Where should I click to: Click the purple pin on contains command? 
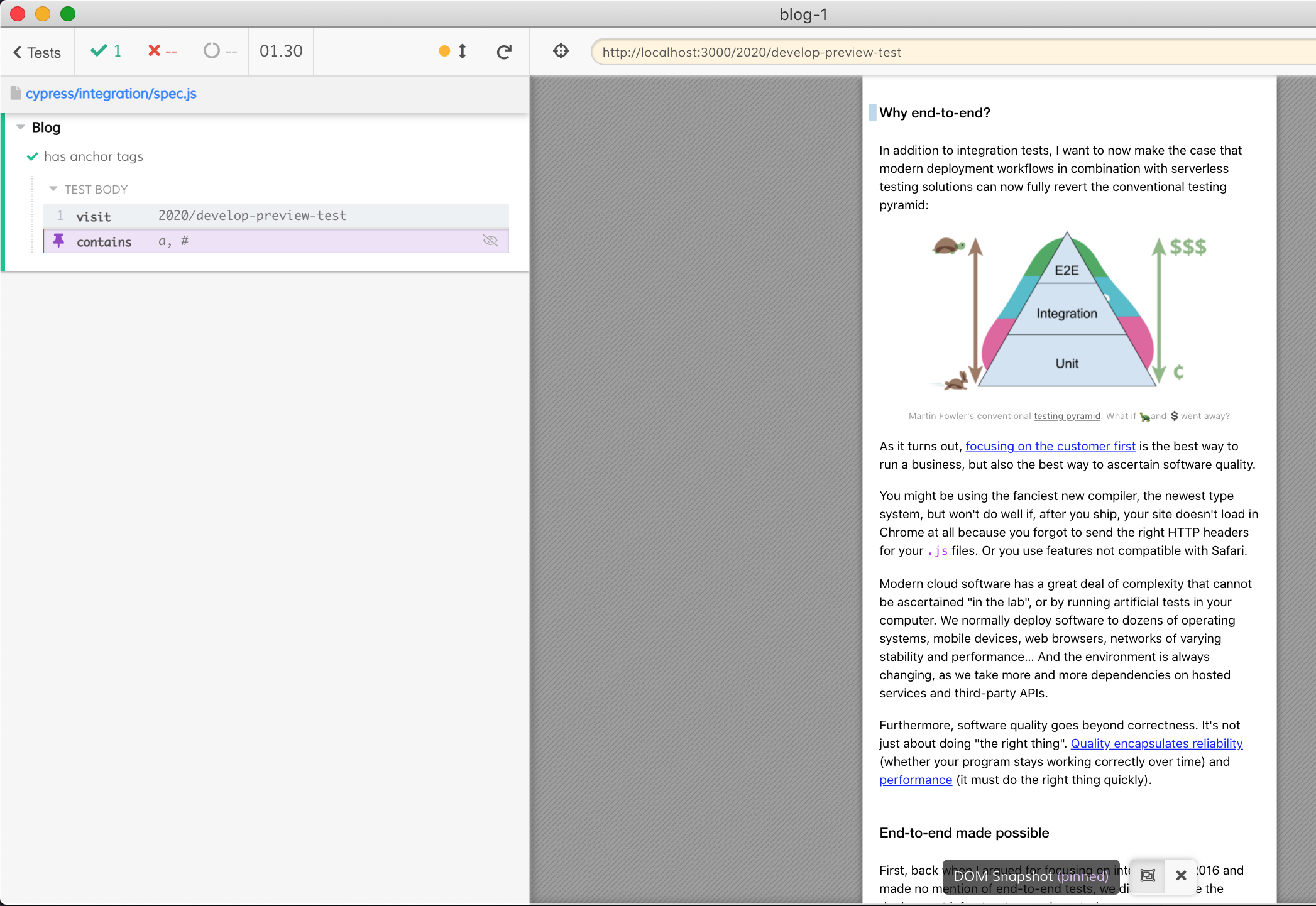58,241
